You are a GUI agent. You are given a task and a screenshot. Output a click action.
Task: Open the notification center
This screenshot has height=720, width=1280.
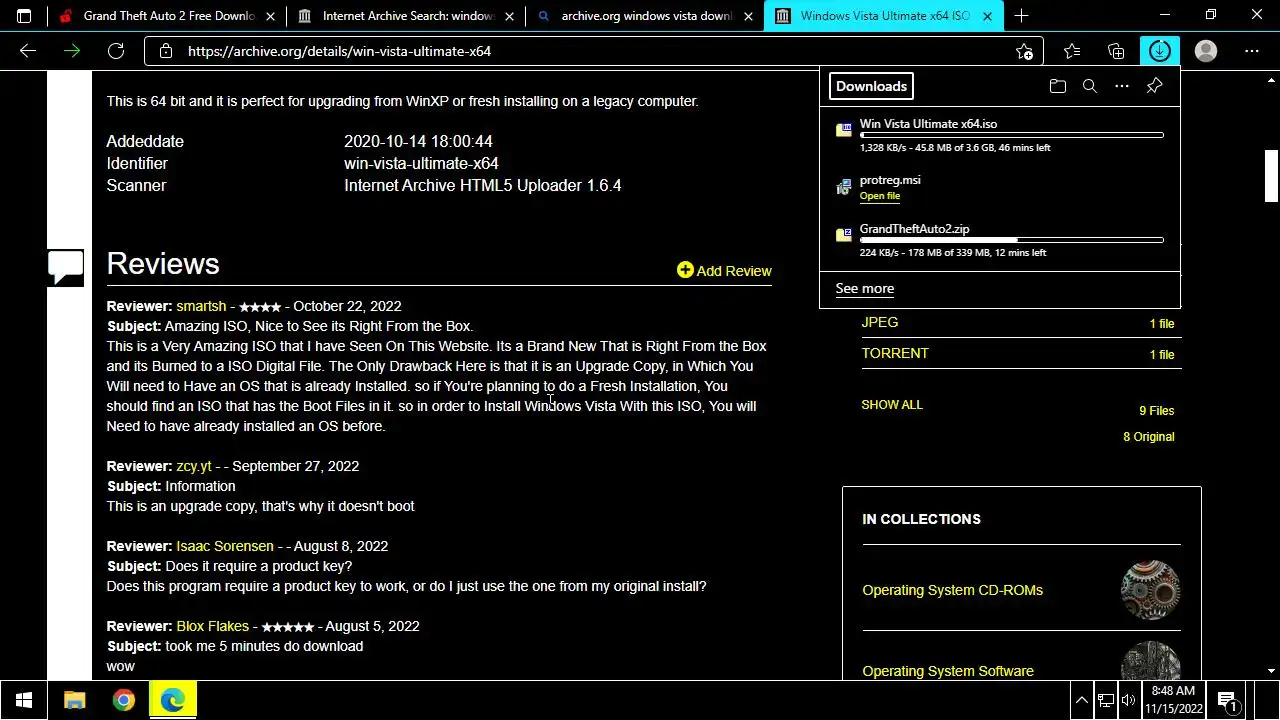[x=1227, y=700]
